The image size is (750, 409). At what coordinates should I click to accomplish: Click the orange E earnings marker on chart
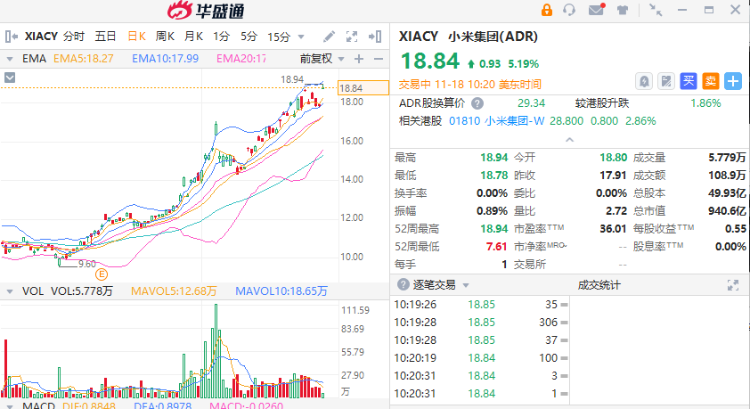click(101, 274)
